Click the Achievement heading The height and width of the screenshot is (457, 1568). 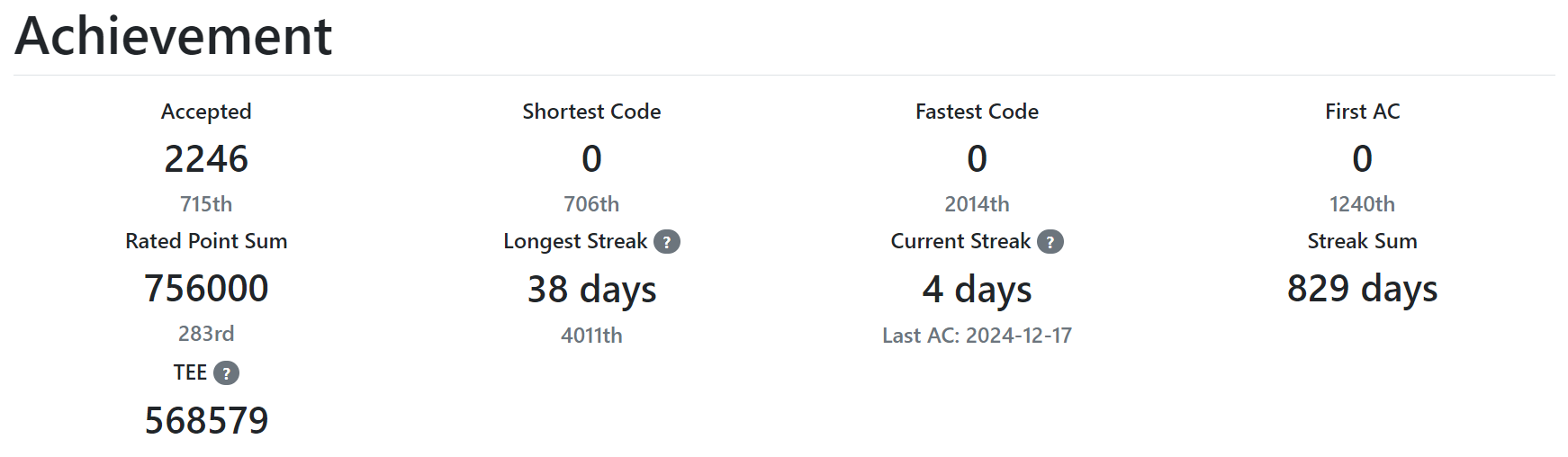(x=174, y=36)
